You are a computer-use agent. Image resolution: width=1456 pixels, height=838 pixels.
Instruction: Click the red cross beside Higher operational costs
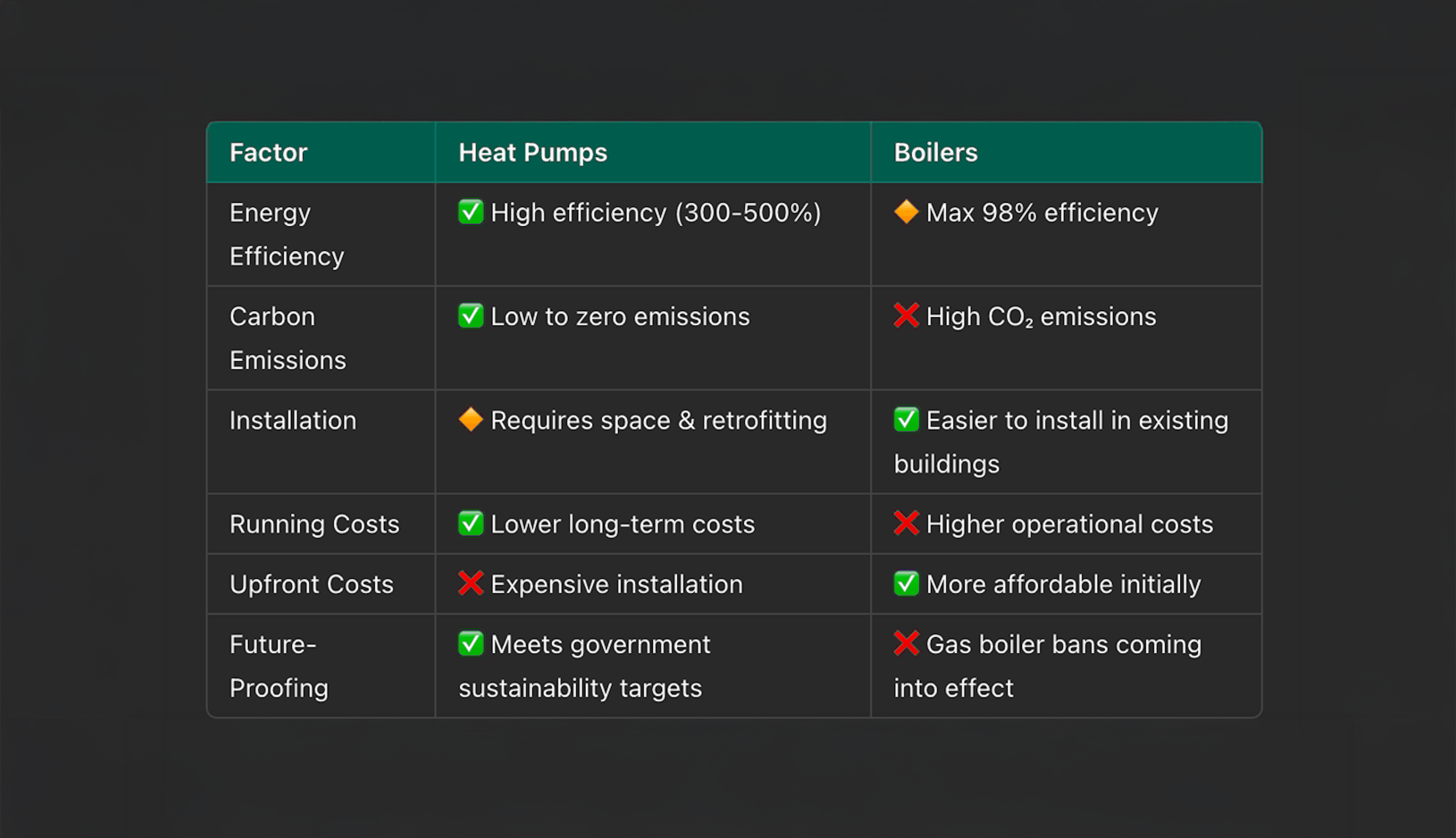pos(906,523)
